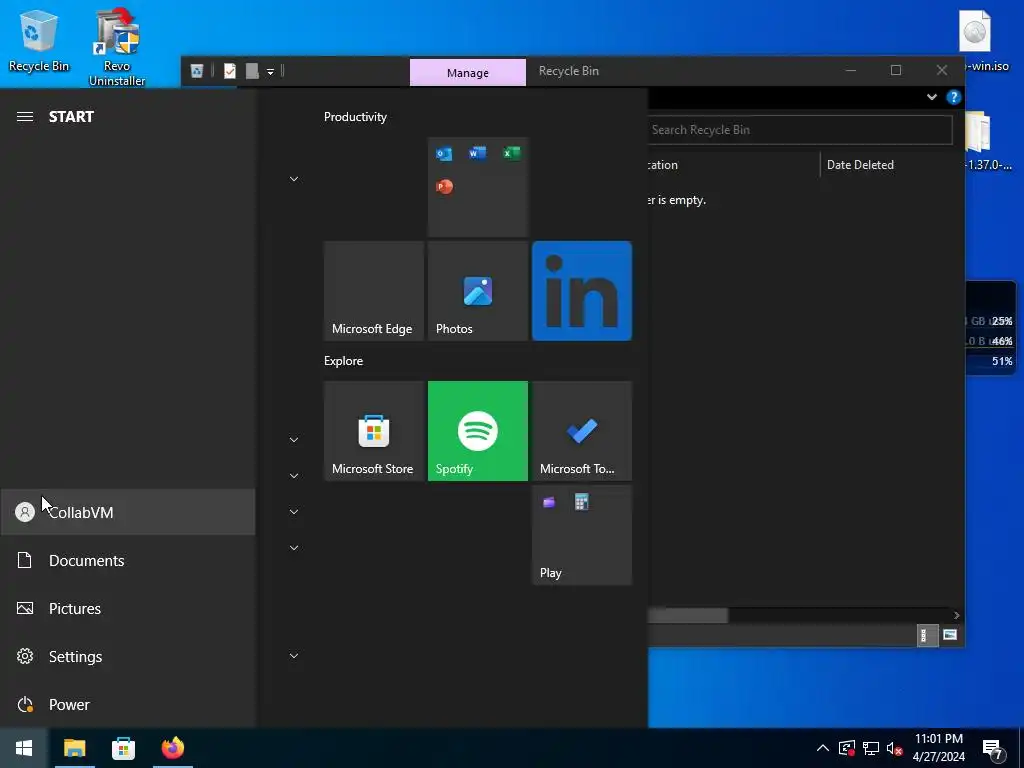The width and height of the screenshot is (1024, 768).
Task: Expand the ribbon with the chevron near Help
Action: [932, 97]
